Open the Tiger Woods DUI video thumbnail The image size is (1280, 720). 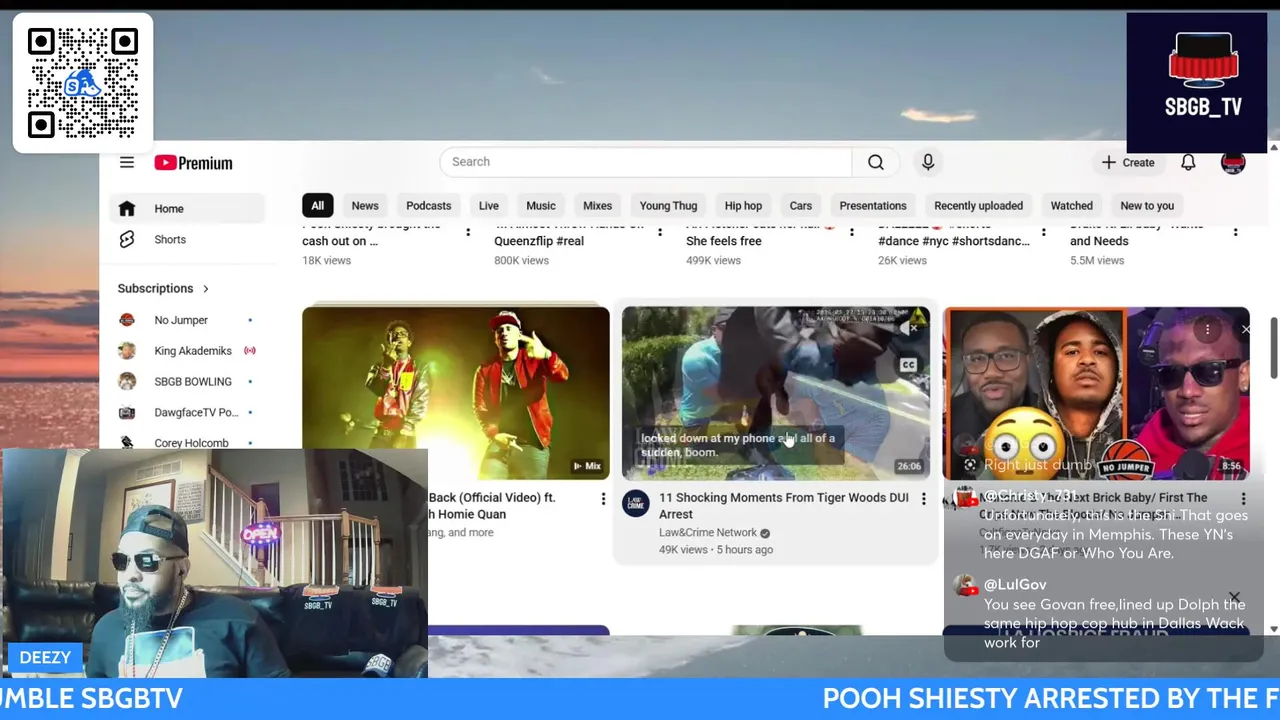776,393
